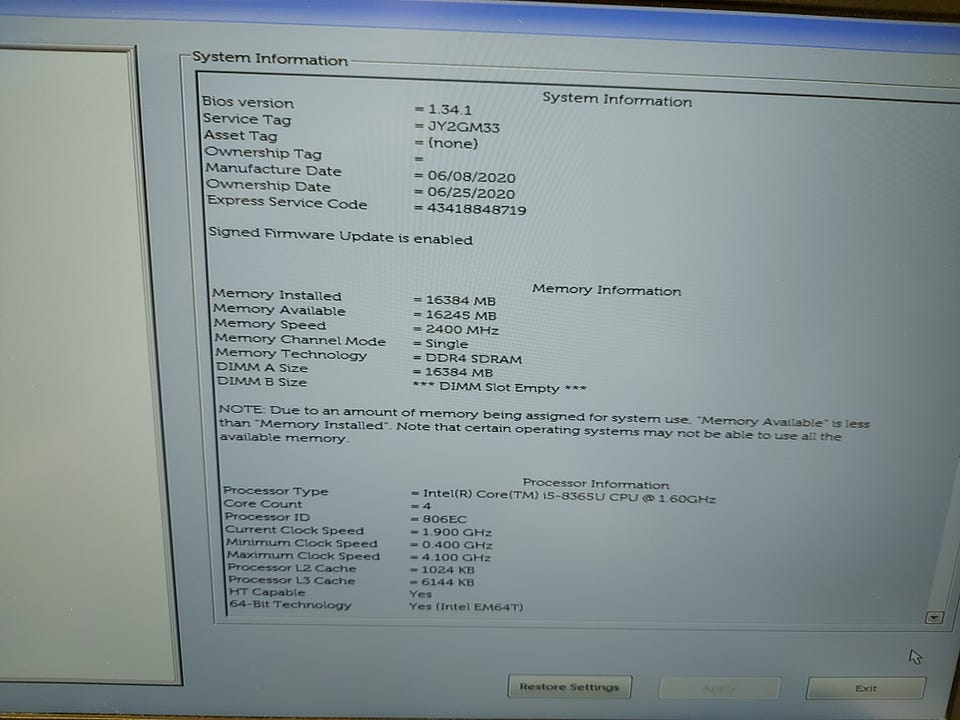Click 'Signed Firmware Update is enabled' text
This screenshot has height=720, width=960.
(340, 236)
